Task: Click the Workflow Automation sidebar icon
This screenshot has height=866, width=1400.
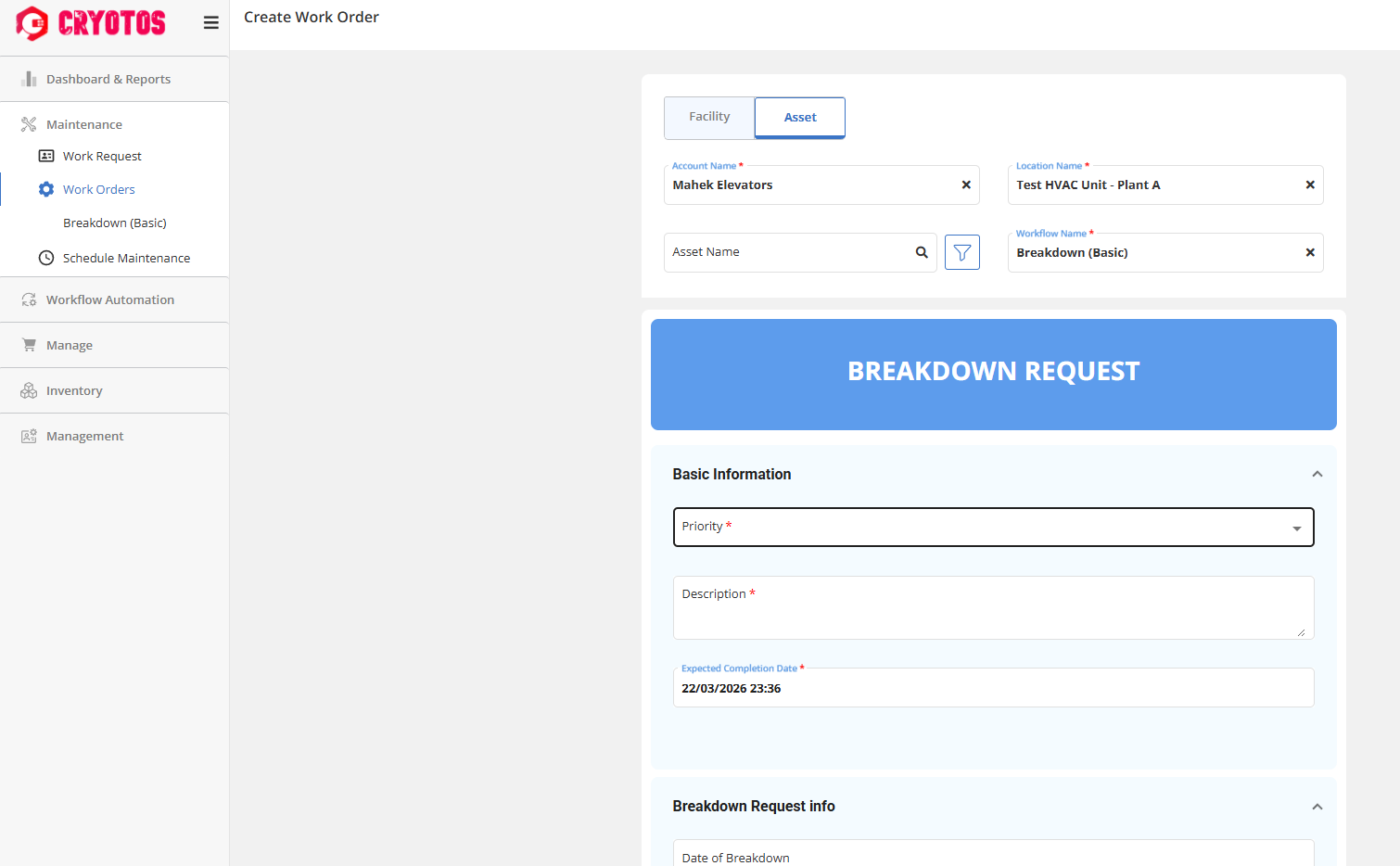Action: (x=29, y=299)
